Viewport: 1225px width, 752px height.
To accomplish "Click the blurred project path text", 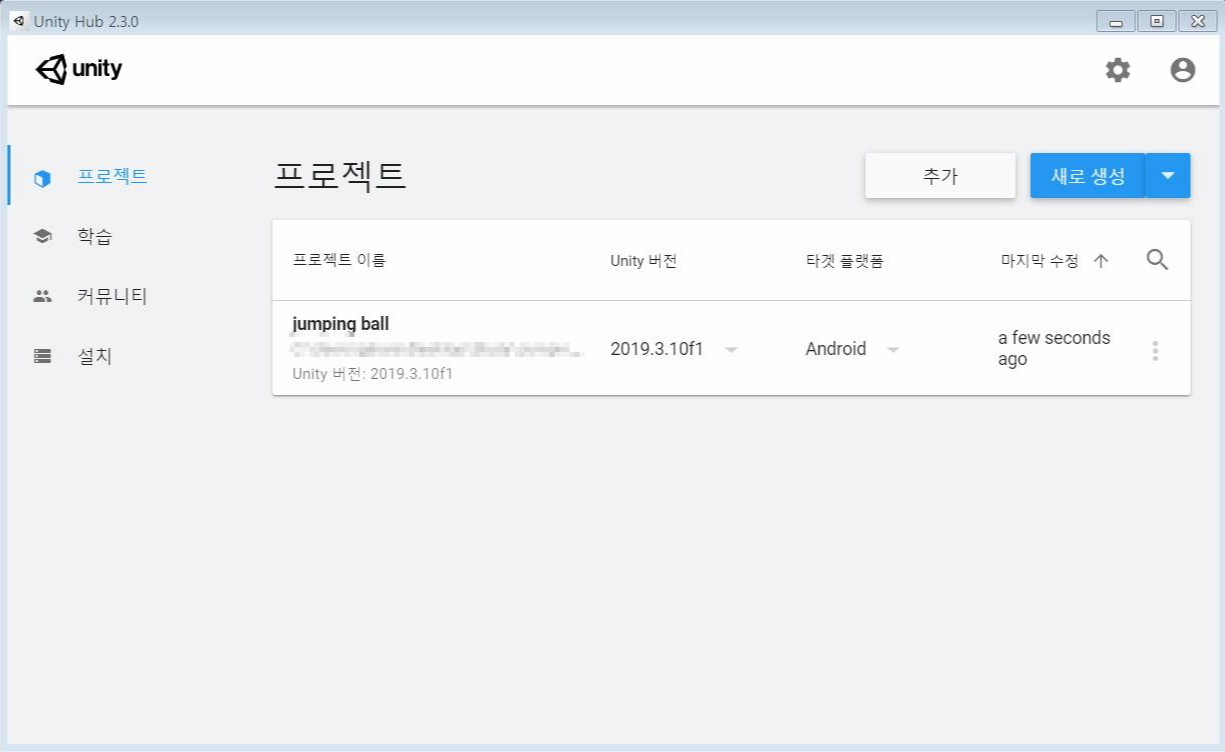I will pyautogui.click(x=437, y=350).
